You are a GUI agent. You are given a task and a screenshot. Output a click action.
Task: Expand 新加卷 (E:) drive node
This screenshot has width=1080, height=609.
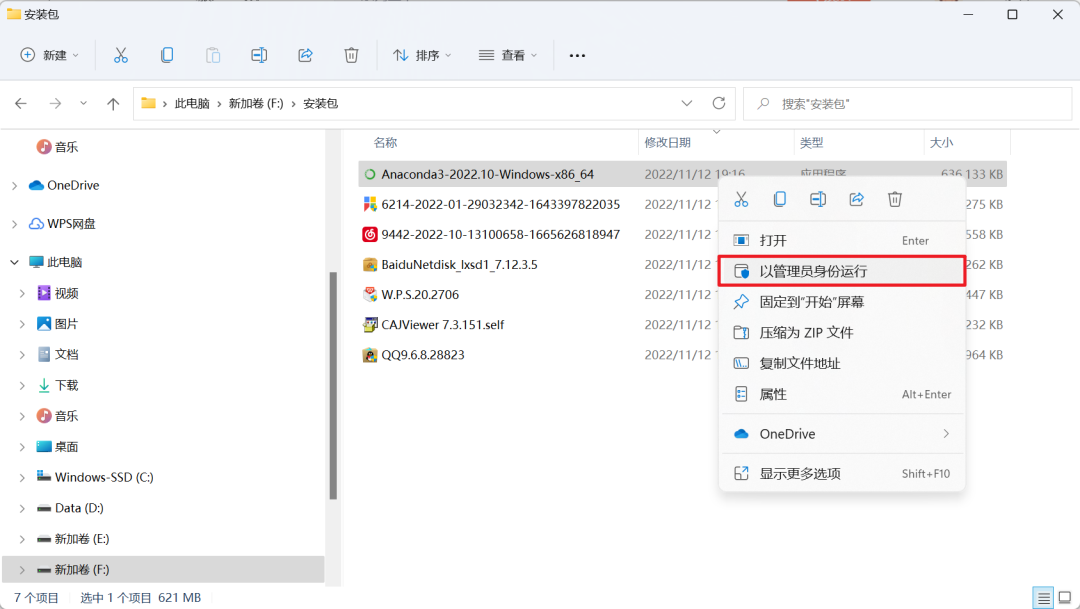tap(22, 539)
